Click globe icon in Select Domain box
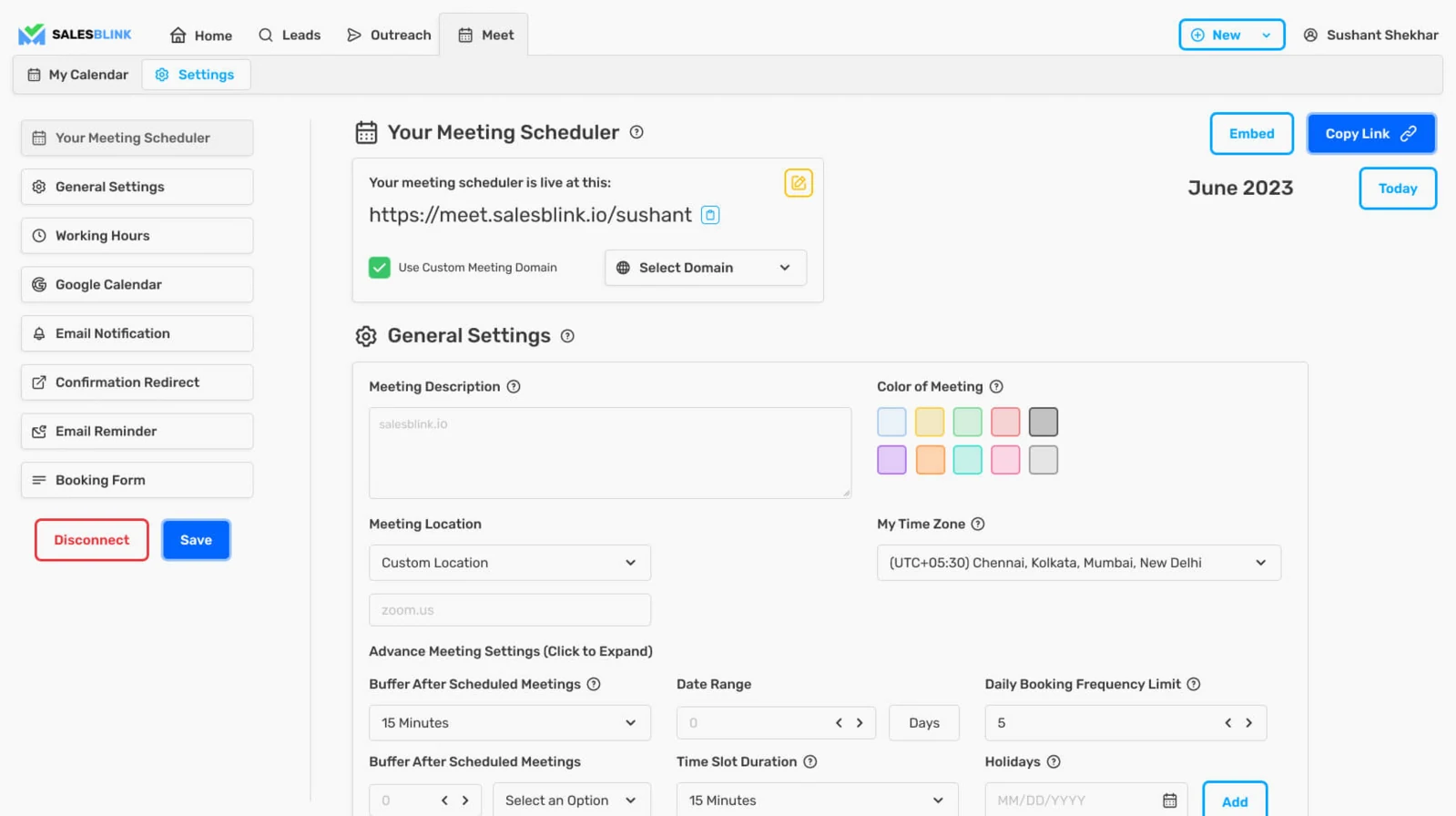This screenshot has height=816, width=1456. (x=623, y=268)
